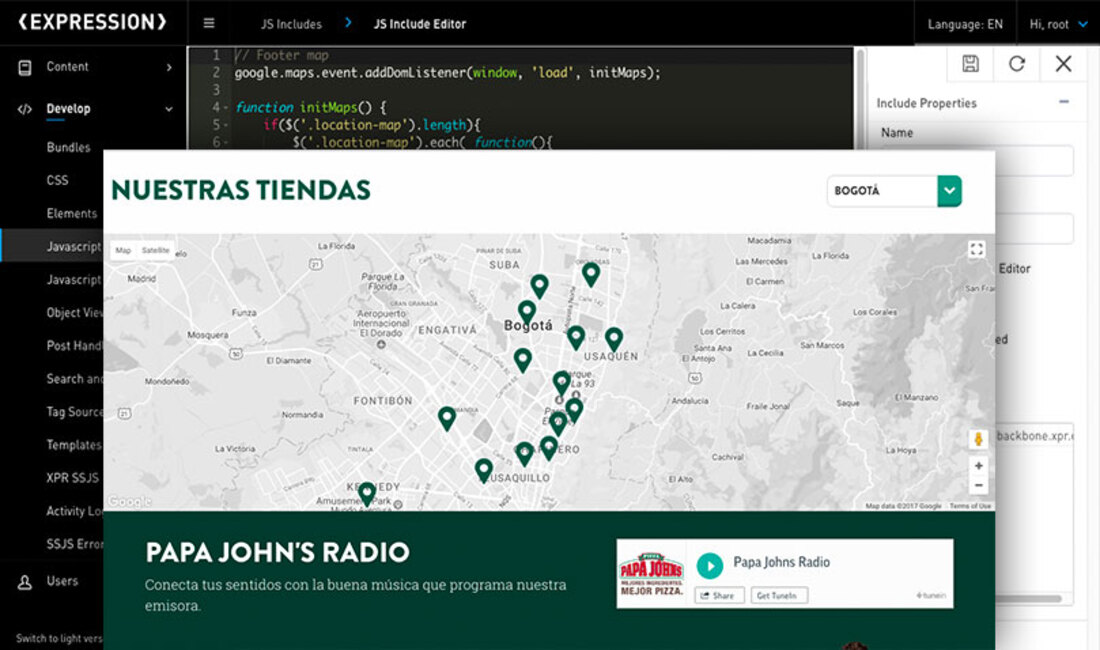The width and height of the screenshot is (1100, 650).
Task: Open Bundles in the sidebar
Action: point(68,147)
